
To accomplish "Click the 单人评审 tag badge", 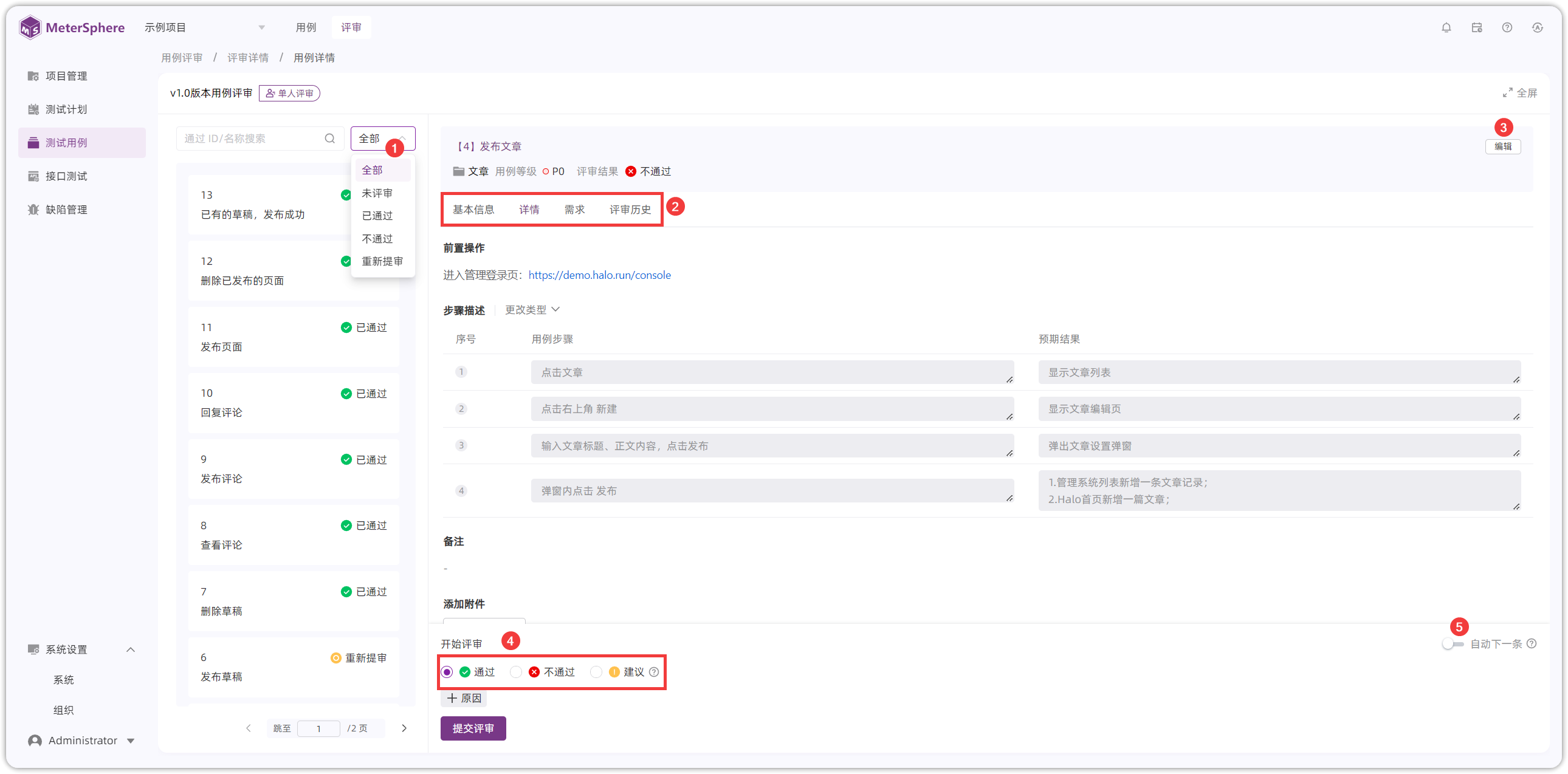I will click(289, 93).
